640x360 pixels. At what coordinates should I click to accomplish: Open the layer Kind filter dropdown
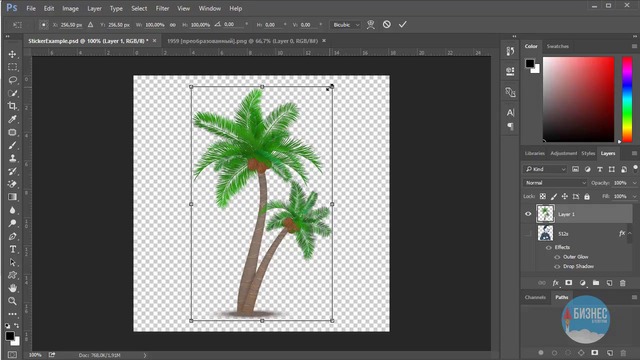[x=545, y=169]
